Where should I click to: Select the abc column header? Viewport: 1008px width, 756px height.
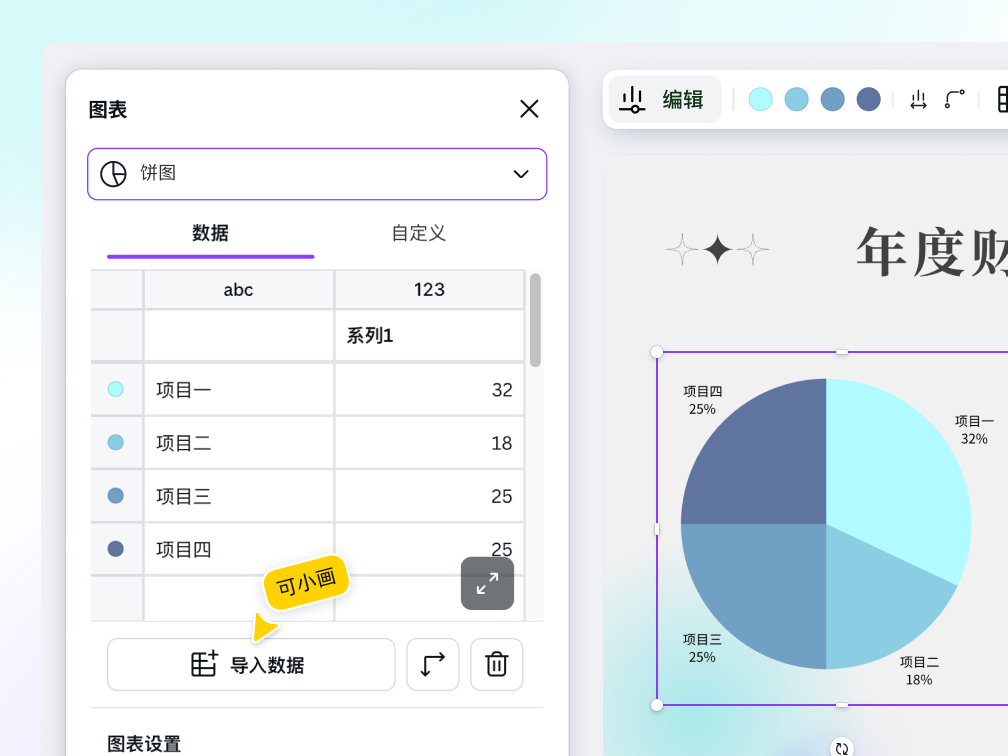coord(238,290)
